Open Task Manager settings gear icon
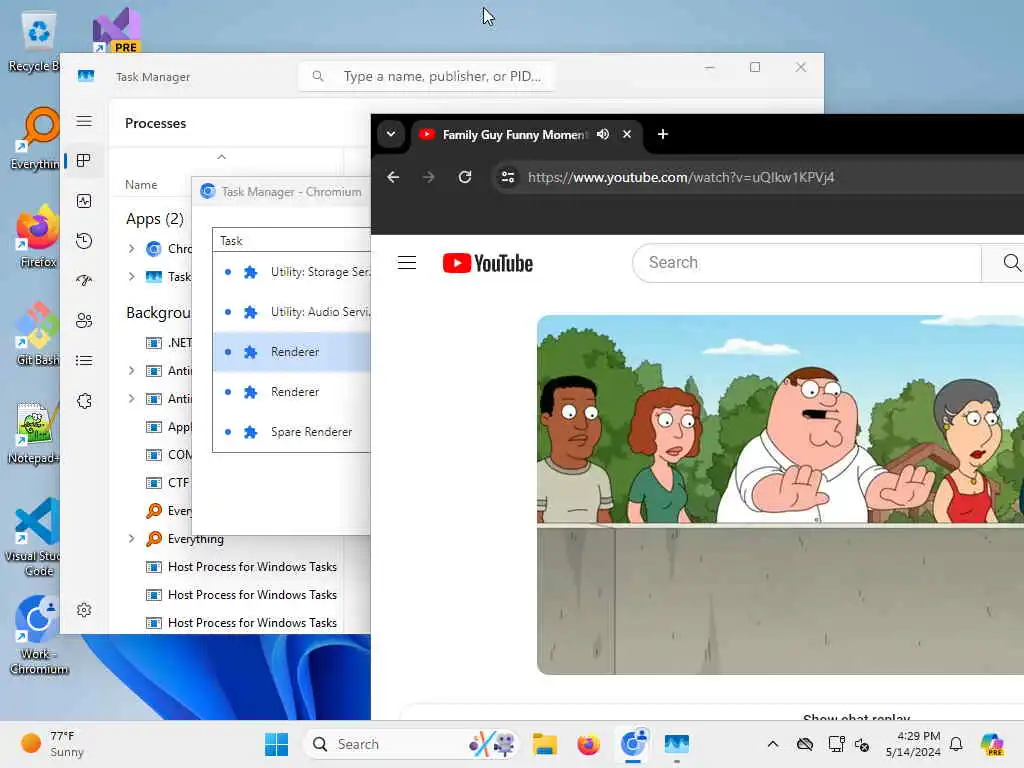The width and height of the screenshot is (1024, 768). coord(84,610)
